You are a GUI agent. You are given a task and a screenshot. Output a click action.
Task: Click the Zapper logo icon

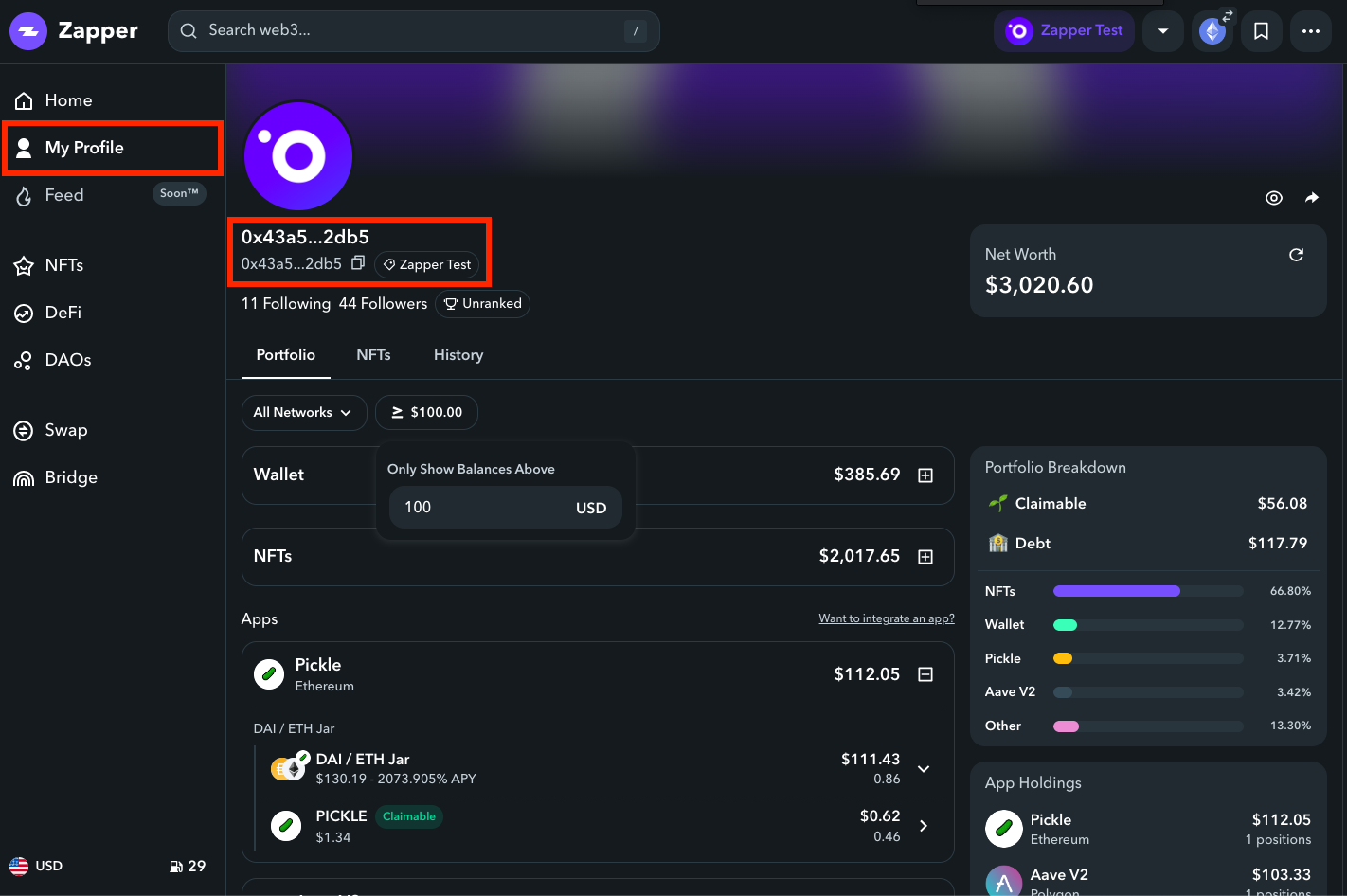(28, 31)
